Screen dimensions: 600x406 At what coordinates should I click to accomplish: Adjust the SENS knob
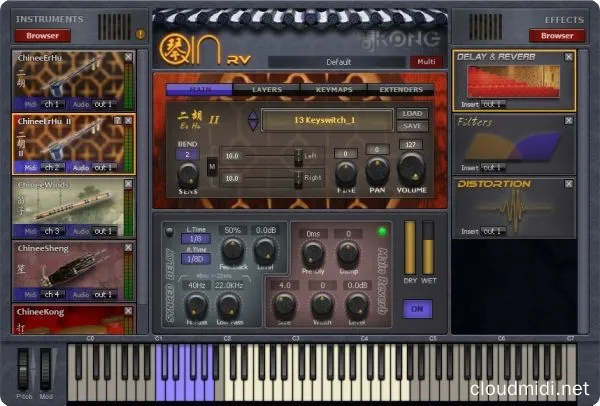click(x=188, y=175)
